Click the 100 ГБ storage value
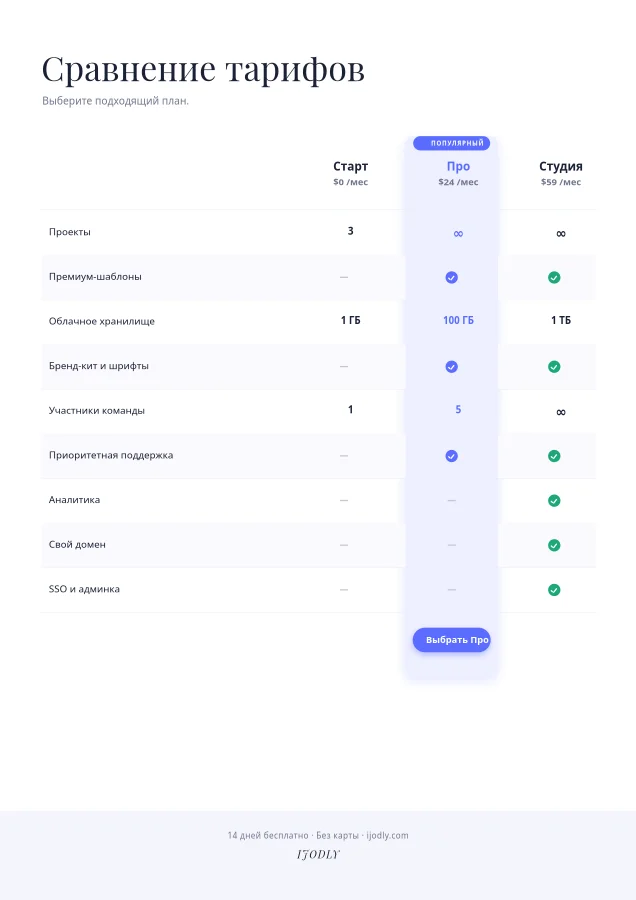This screenshot has height=900, width=636. point(458,320)
